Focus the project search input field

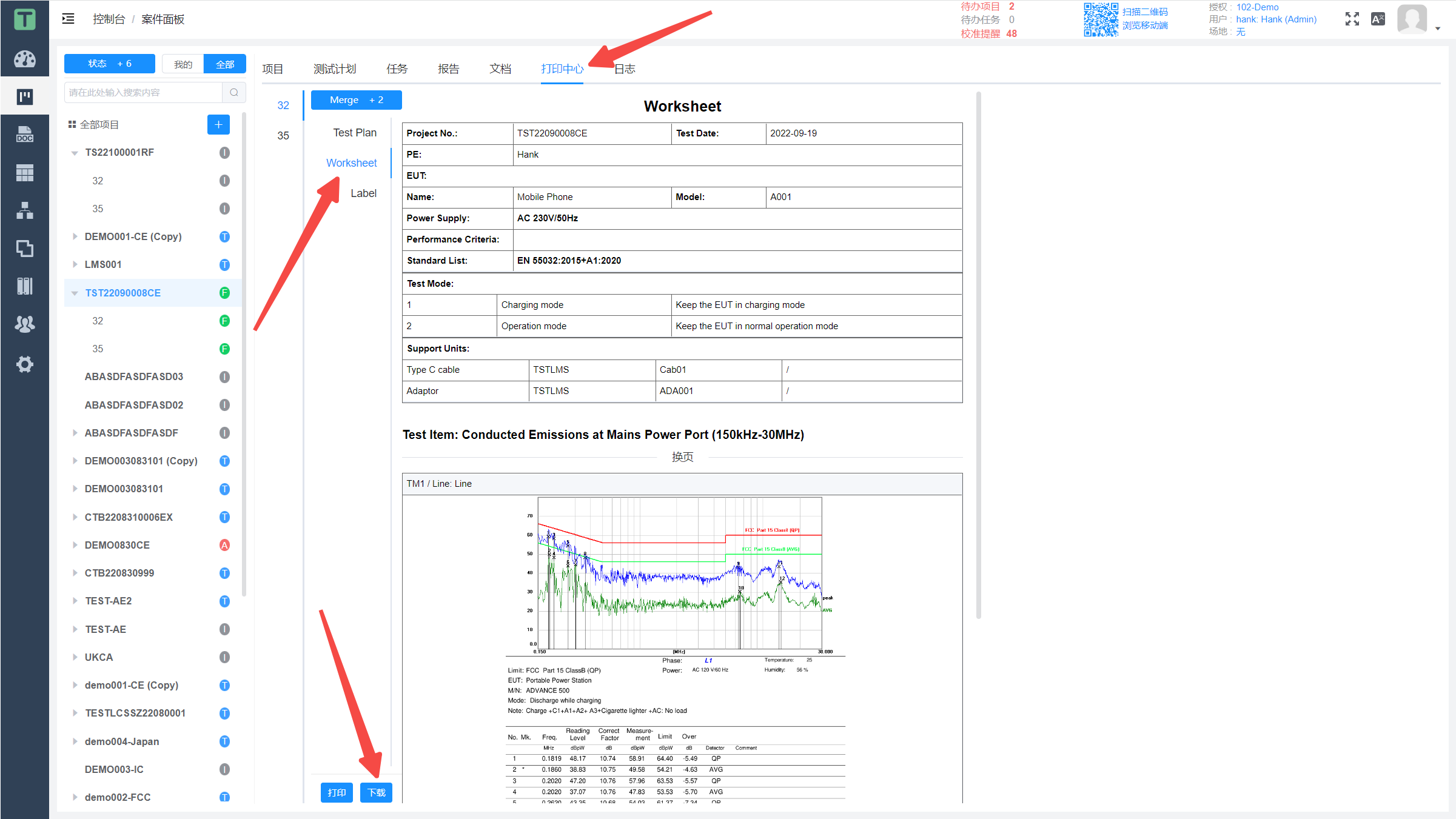(144, 93)
